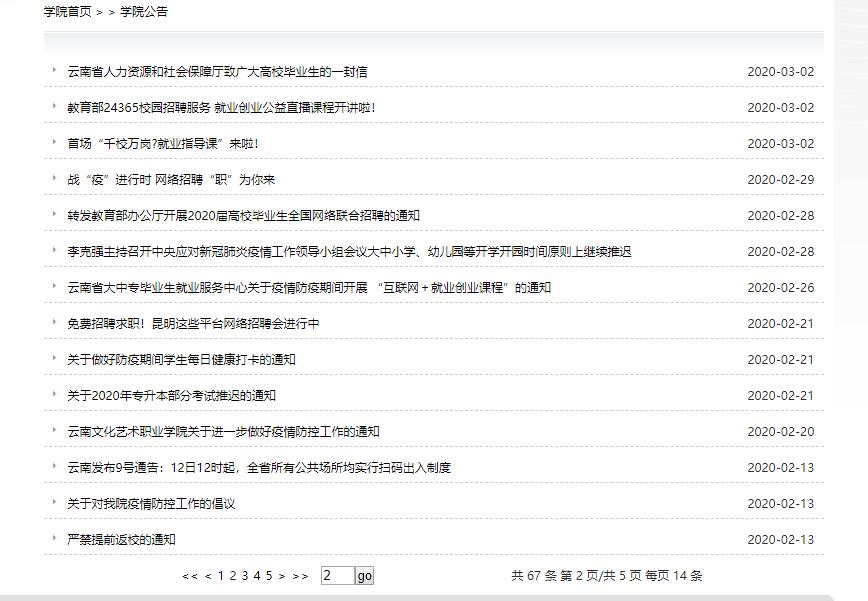Click the arrow bullet beside 云南发布9号通告 item
This screenshot has height=601, width=868.
click(x=54, y=467)
